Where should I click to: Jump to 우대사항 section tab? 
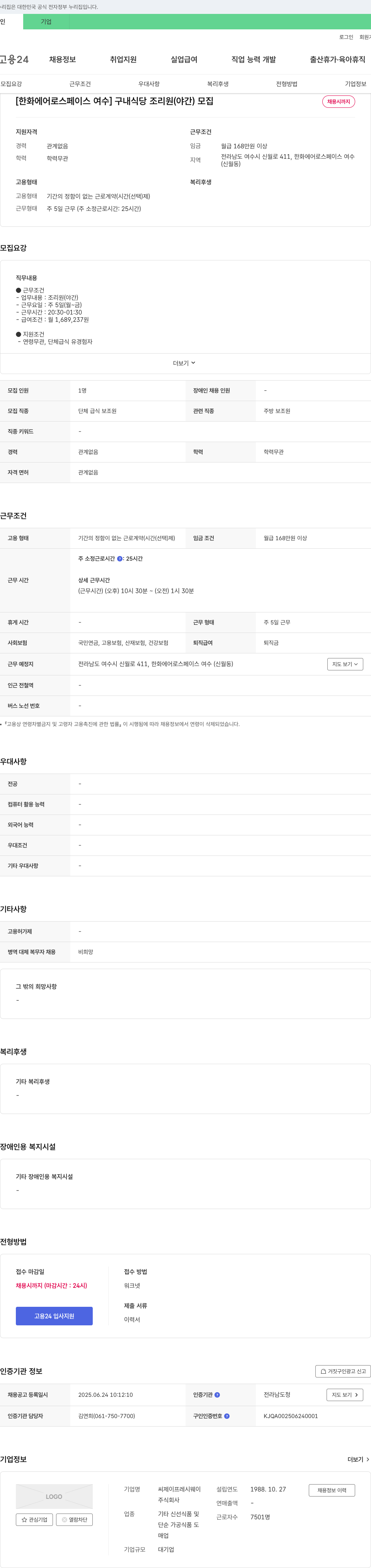149,84
